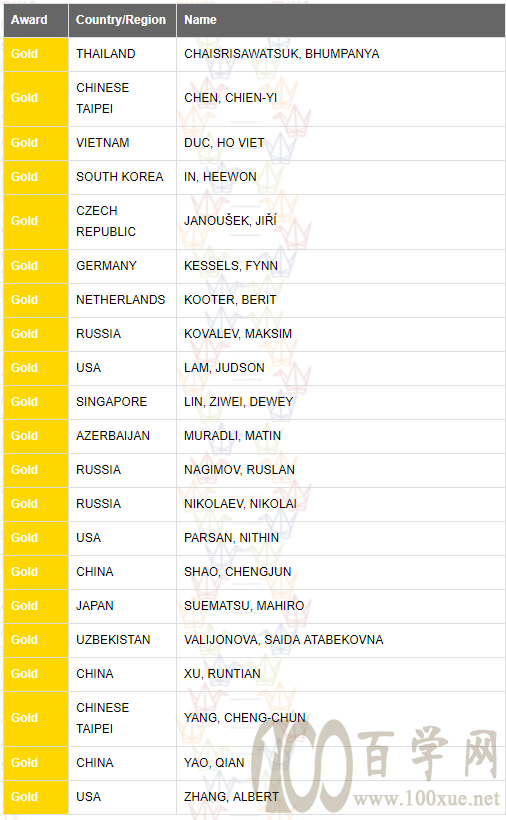Click the Gold cell beside AZERBAIJAN
506x820 pixels.
pyautogui.click(x=36, y=436)
